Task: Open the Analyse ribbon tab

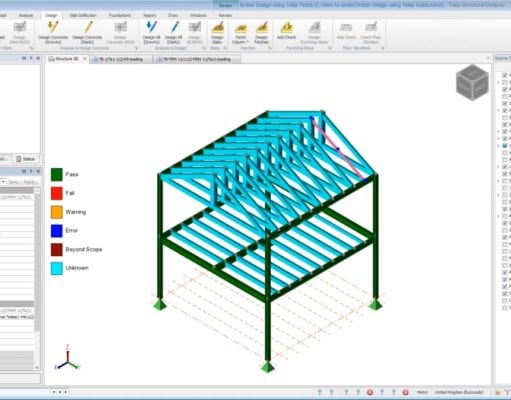Action: [26, 15]
